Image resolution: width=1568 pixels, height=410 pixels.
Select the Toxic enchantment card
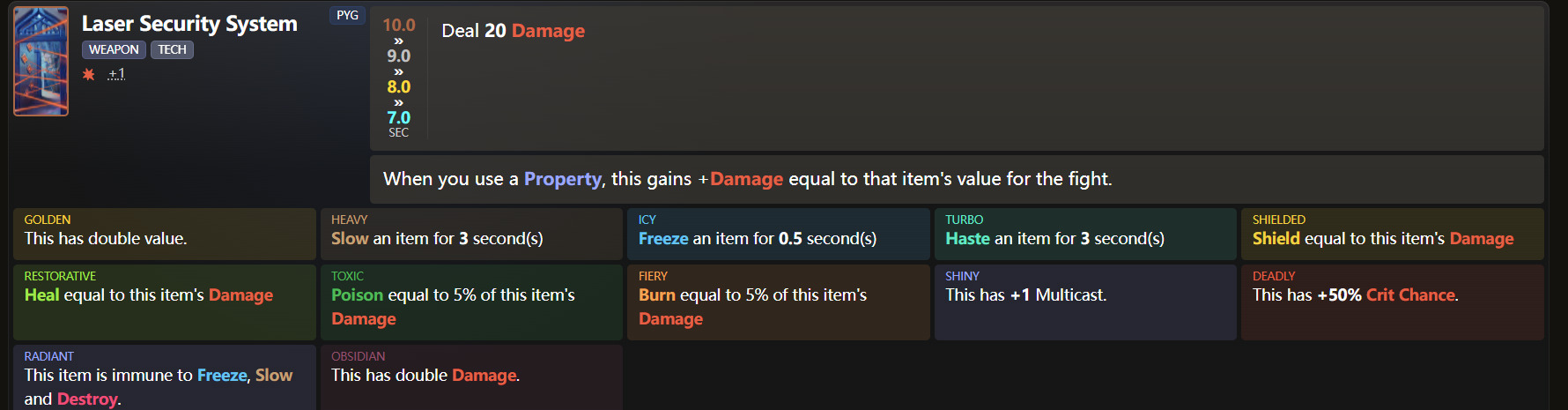pos(471,302)
